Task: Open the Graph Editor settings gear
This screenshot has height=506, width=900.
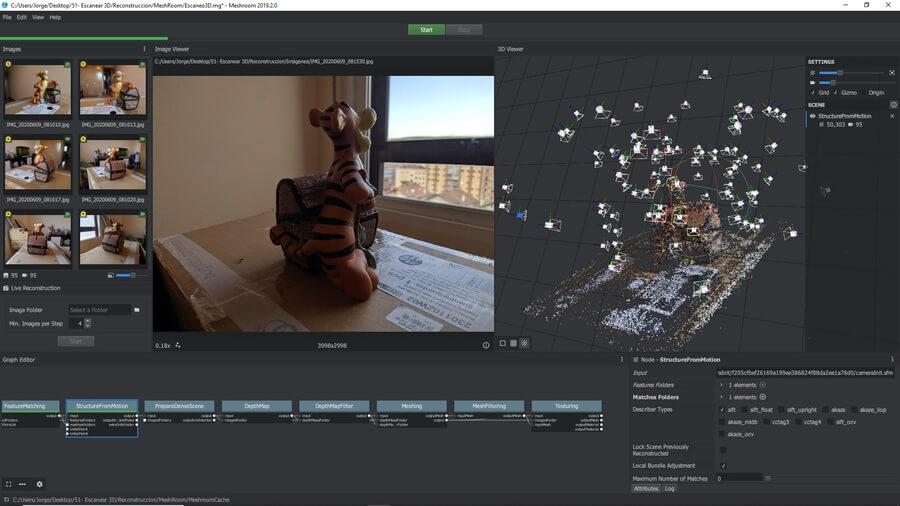Action: tap(40, 484)
